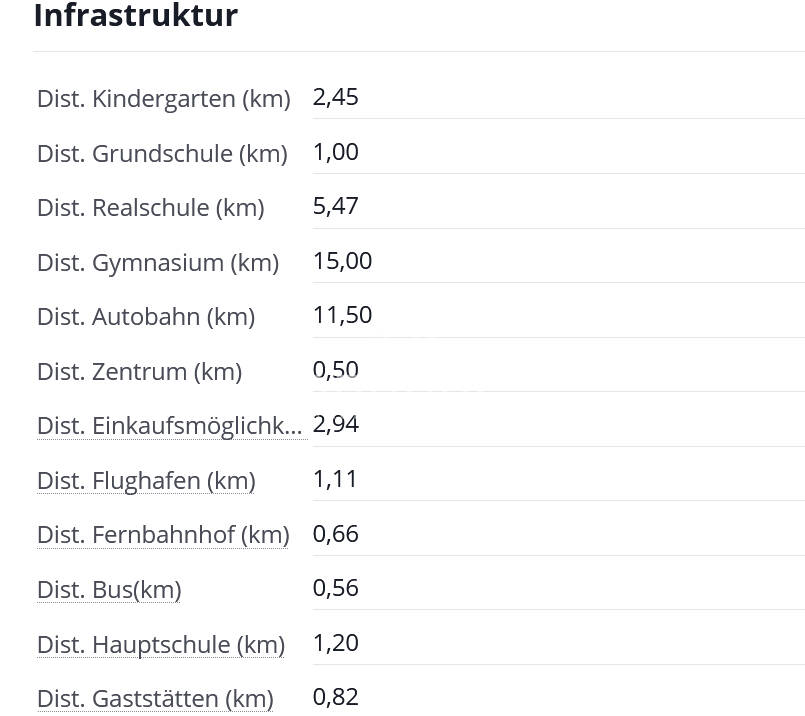Click the Dist. Zentrum (km) label
This screenshot has height=716, width=805.
tap(139, 372)
